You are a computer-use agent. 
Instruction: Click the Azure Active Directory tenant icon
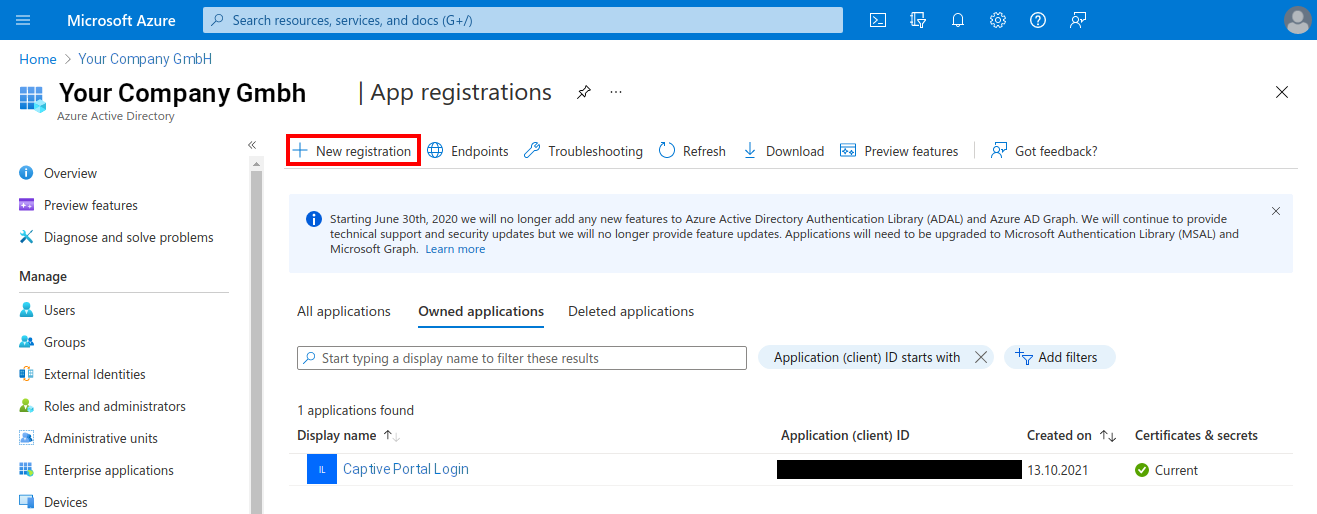pos(33,98)
